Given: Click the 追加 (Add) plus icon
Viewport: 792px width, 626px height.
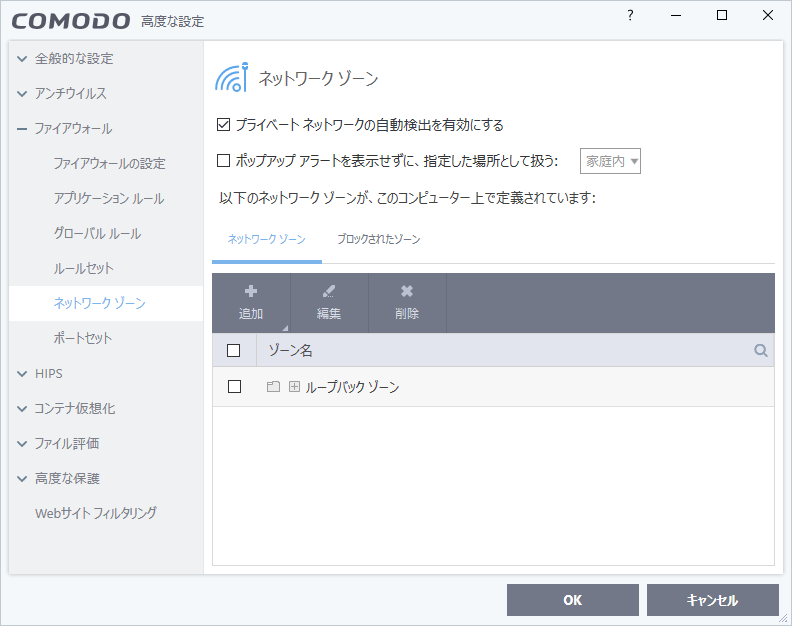Looking at the screenshot, I should click(251, 292).
